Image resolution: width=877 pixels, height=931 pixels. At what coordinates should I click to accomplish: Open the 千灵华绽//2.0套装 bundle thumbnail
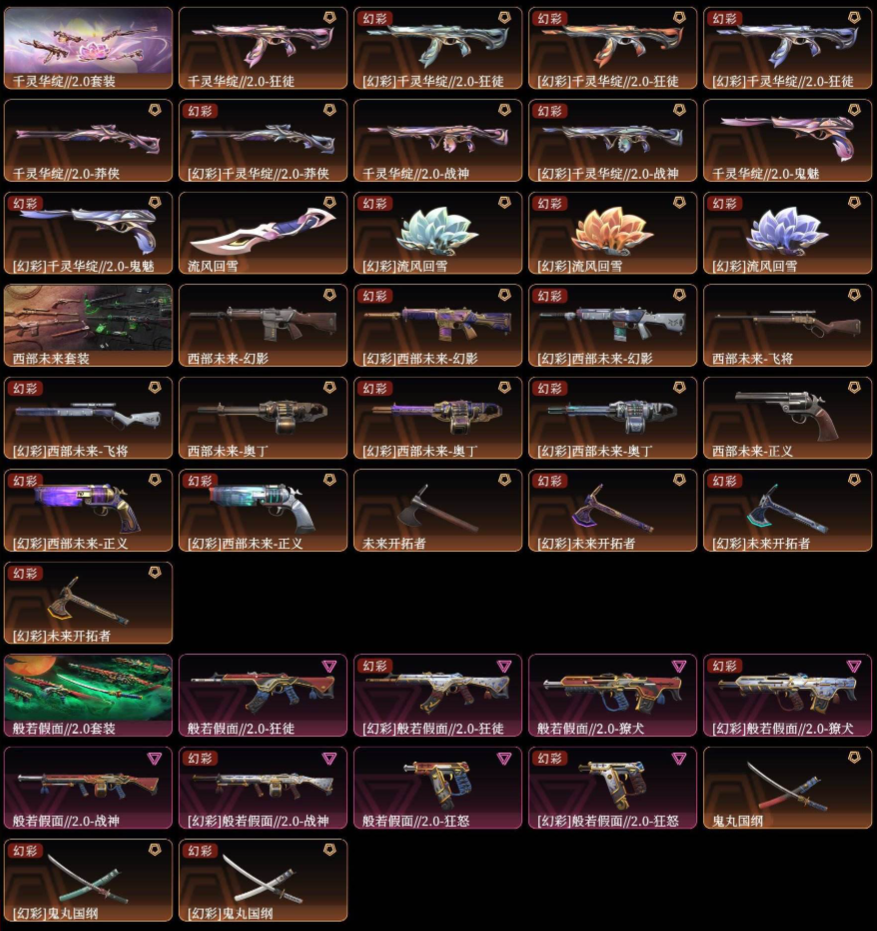pos(88,48)
